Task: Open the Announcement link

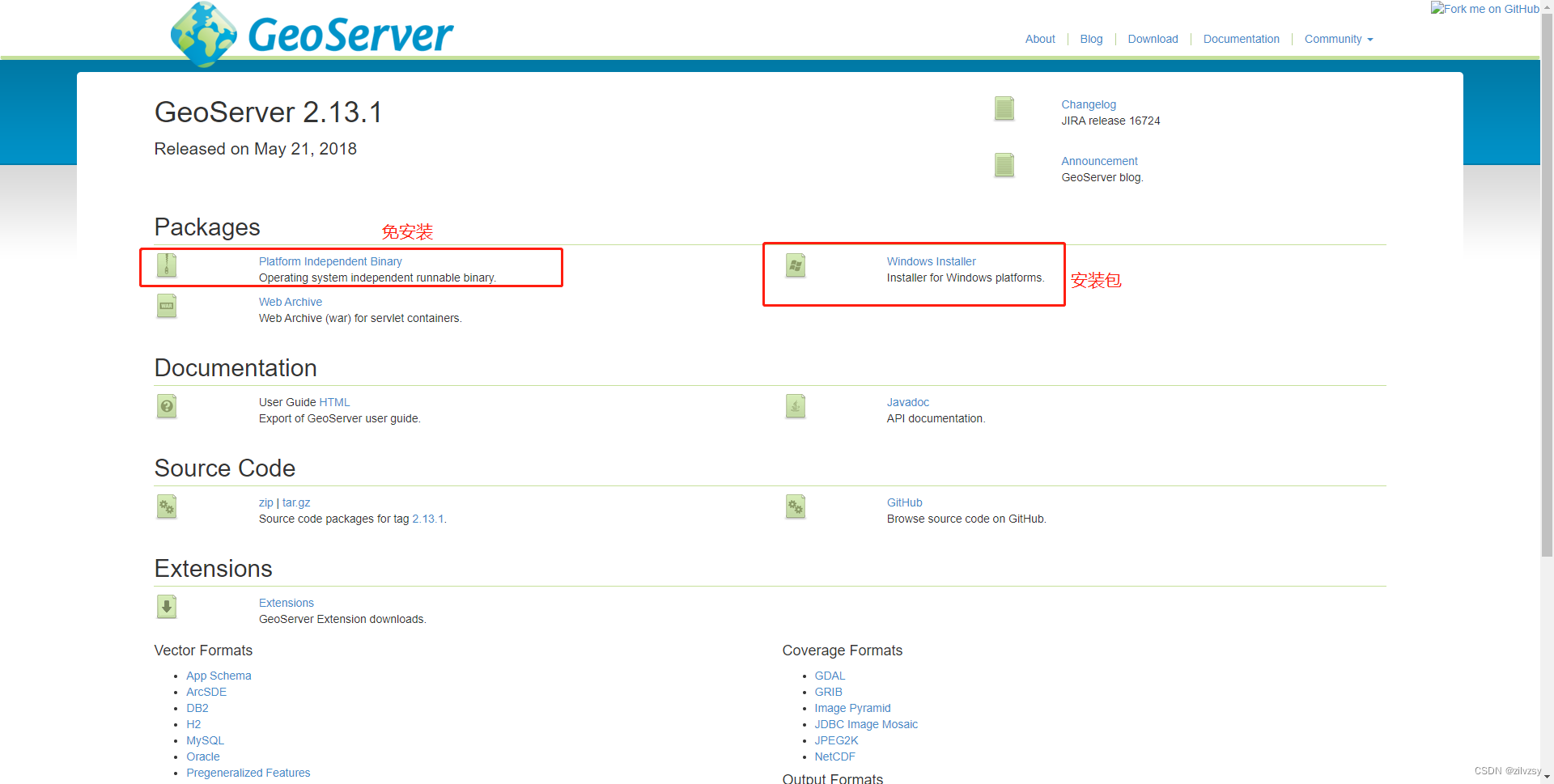Action: coord(1099,161)
